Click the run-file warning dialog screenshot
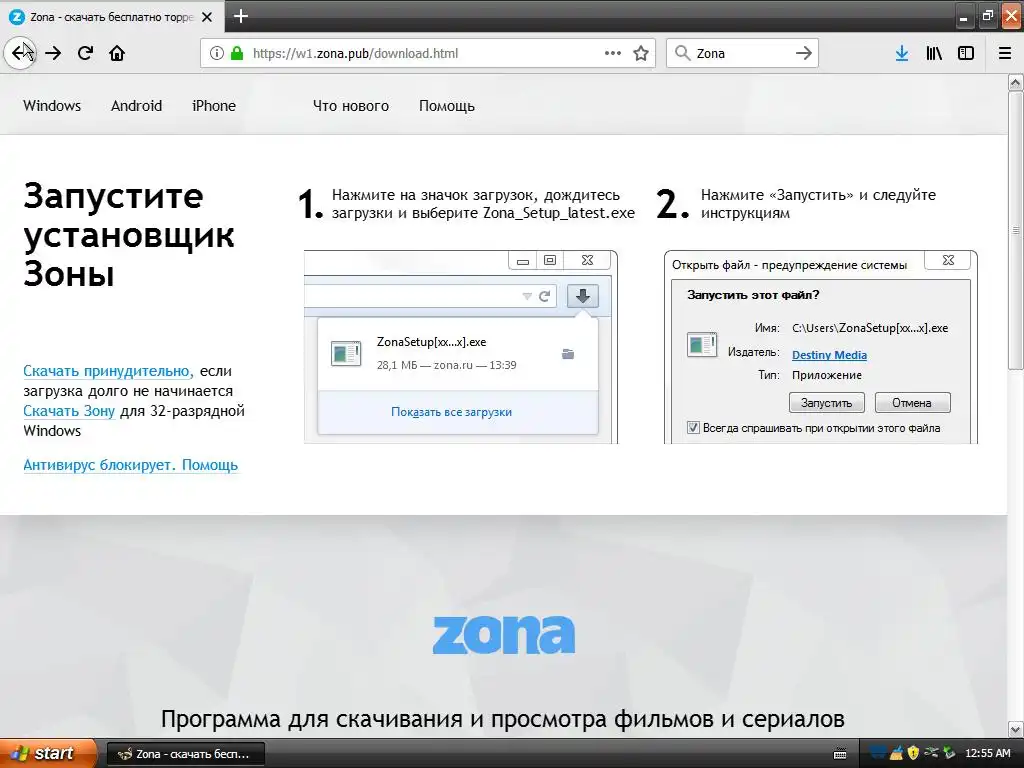The width and height of the screenshot is (1024, 768). pyautogui.click(x=820, y=347)
